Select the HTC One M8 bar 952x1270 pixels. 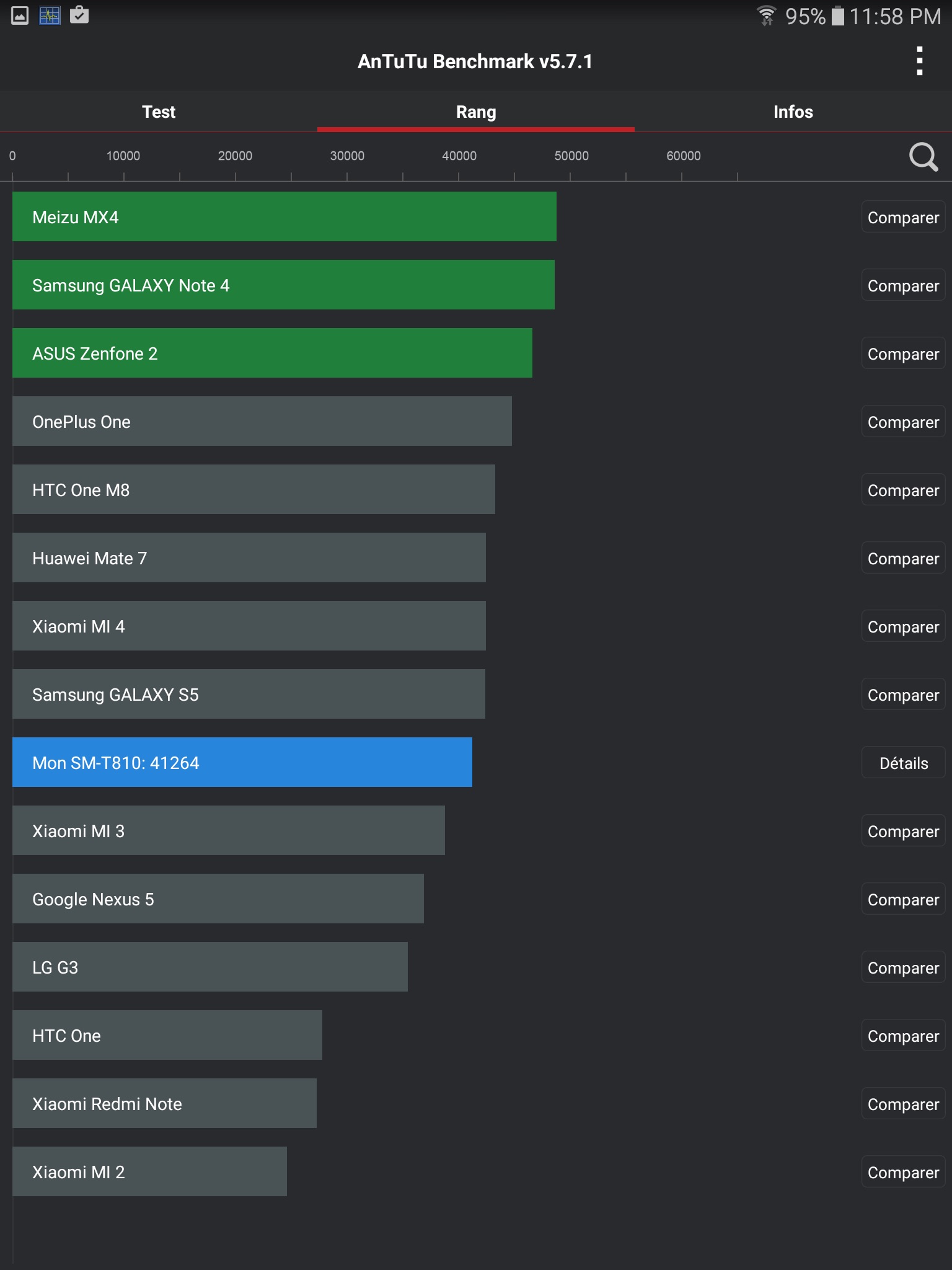(253, 489)
